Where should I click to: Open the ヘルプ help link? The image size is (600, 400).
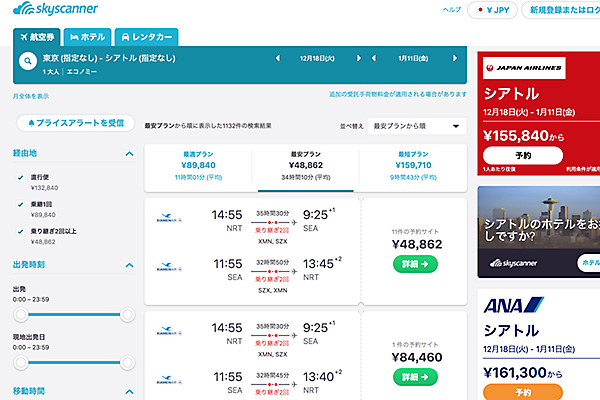452,10
